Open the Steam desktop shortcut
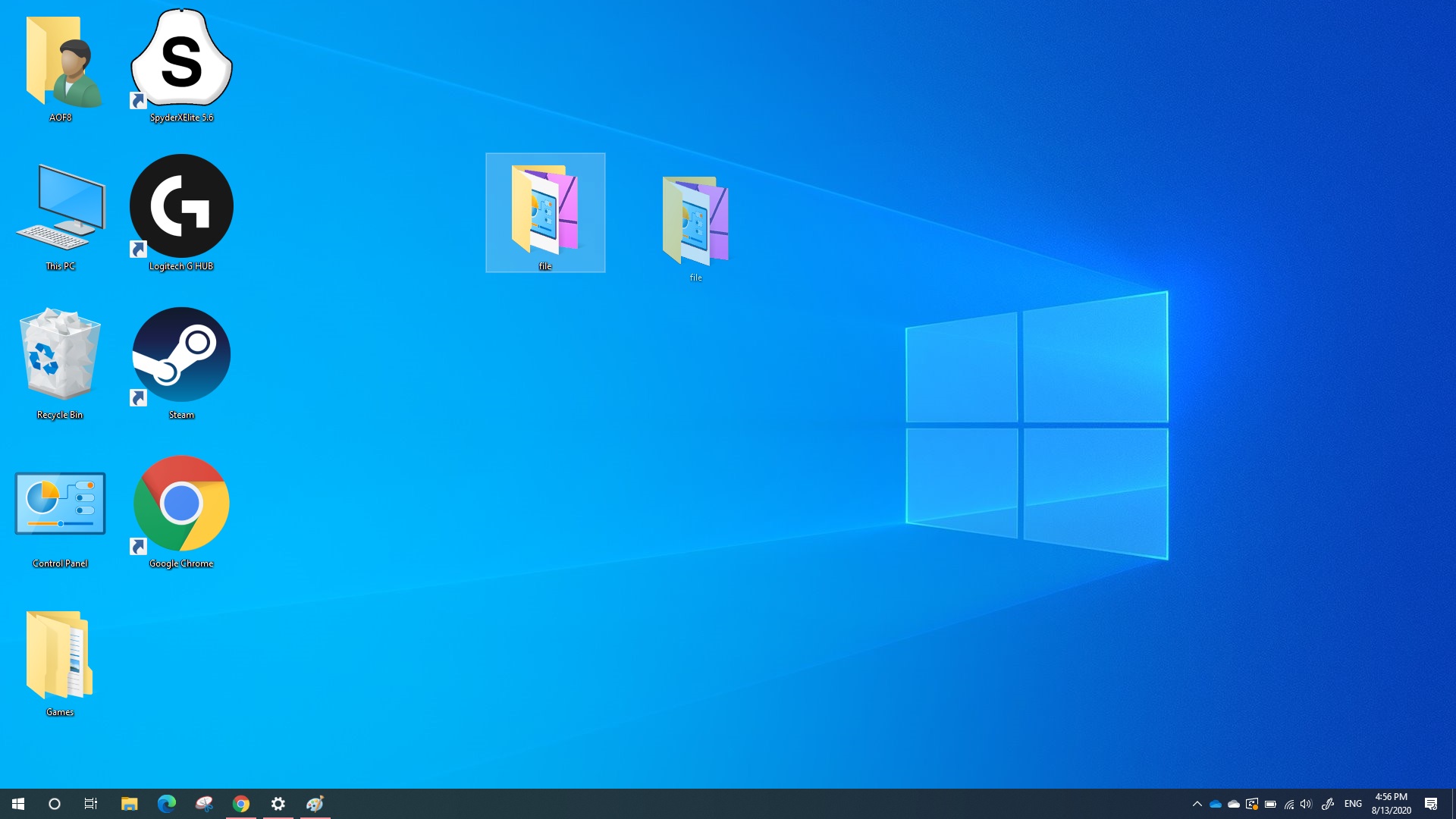Screen dimensions: 1456x819 pyautogui.click(x=181, y=356)
